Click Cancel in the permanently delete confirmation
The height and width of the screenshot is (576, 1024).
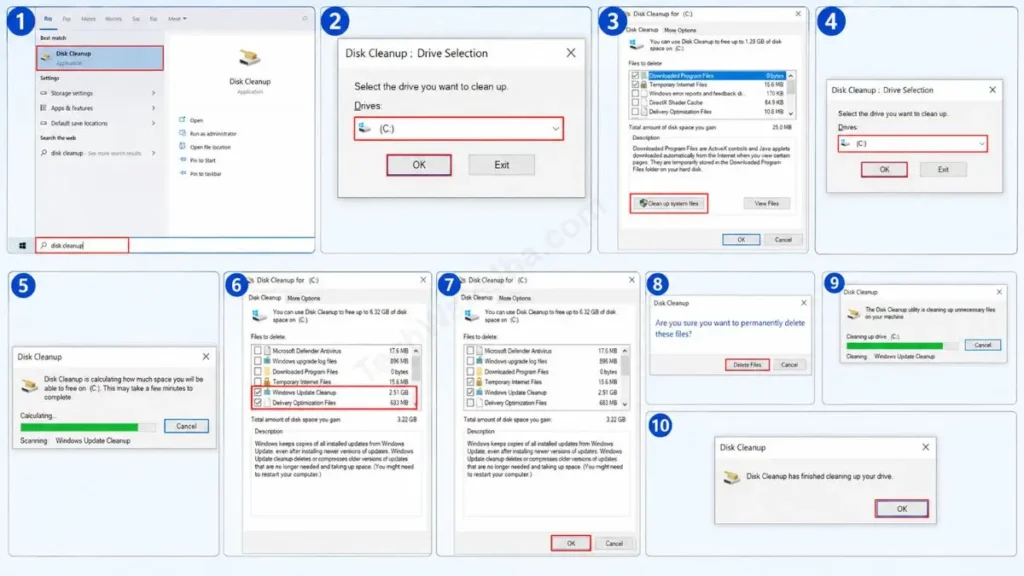[789, 365]
